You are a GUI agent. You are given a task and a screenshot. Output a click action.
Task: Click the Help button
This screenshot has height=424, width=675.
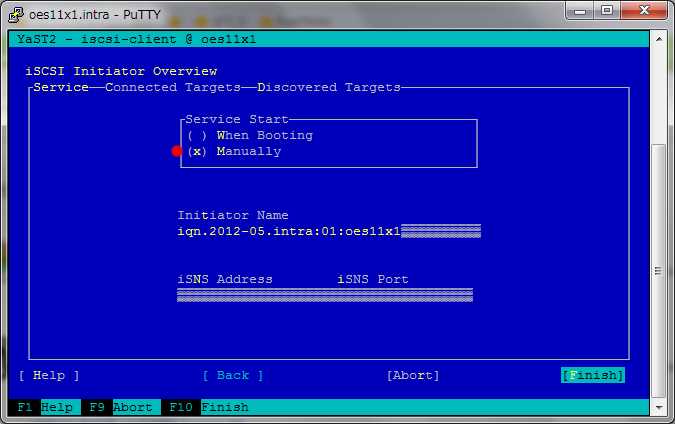tap(49, 375)
